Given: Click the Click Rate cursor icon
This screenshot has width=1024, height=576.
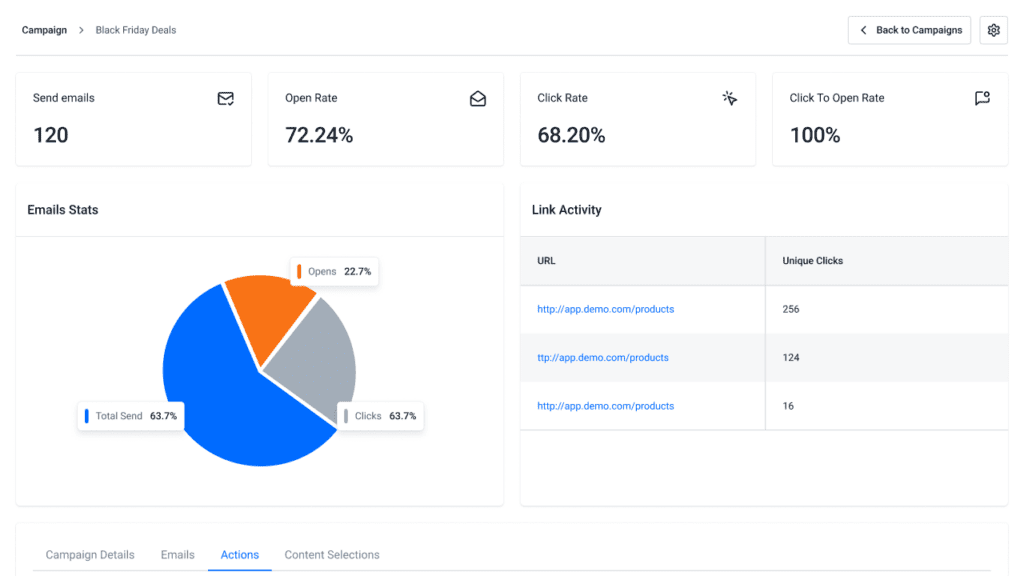Looking at the screenshot, I should (x=729, y=98).
